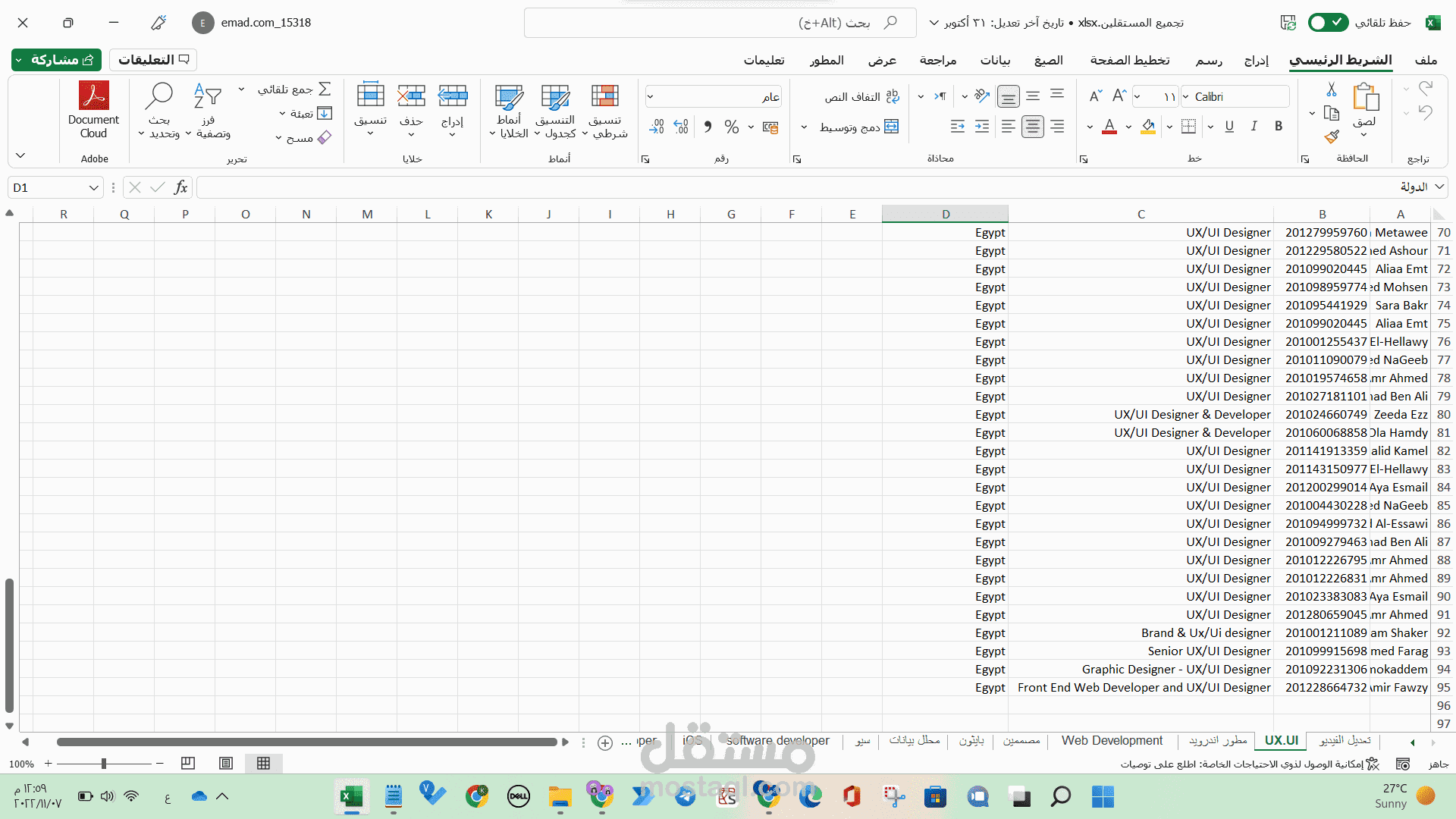
Task: Toggle the AutoSave switch
Action: [x=1327, y=23]
